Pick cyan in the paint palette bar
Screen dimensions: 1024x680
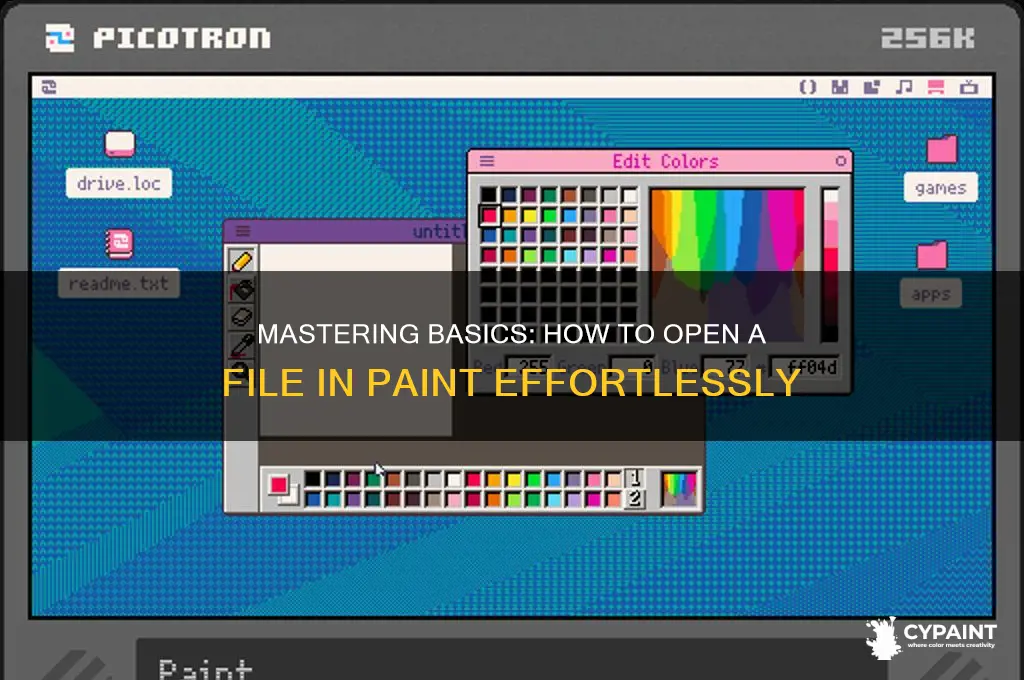[554, 500]
